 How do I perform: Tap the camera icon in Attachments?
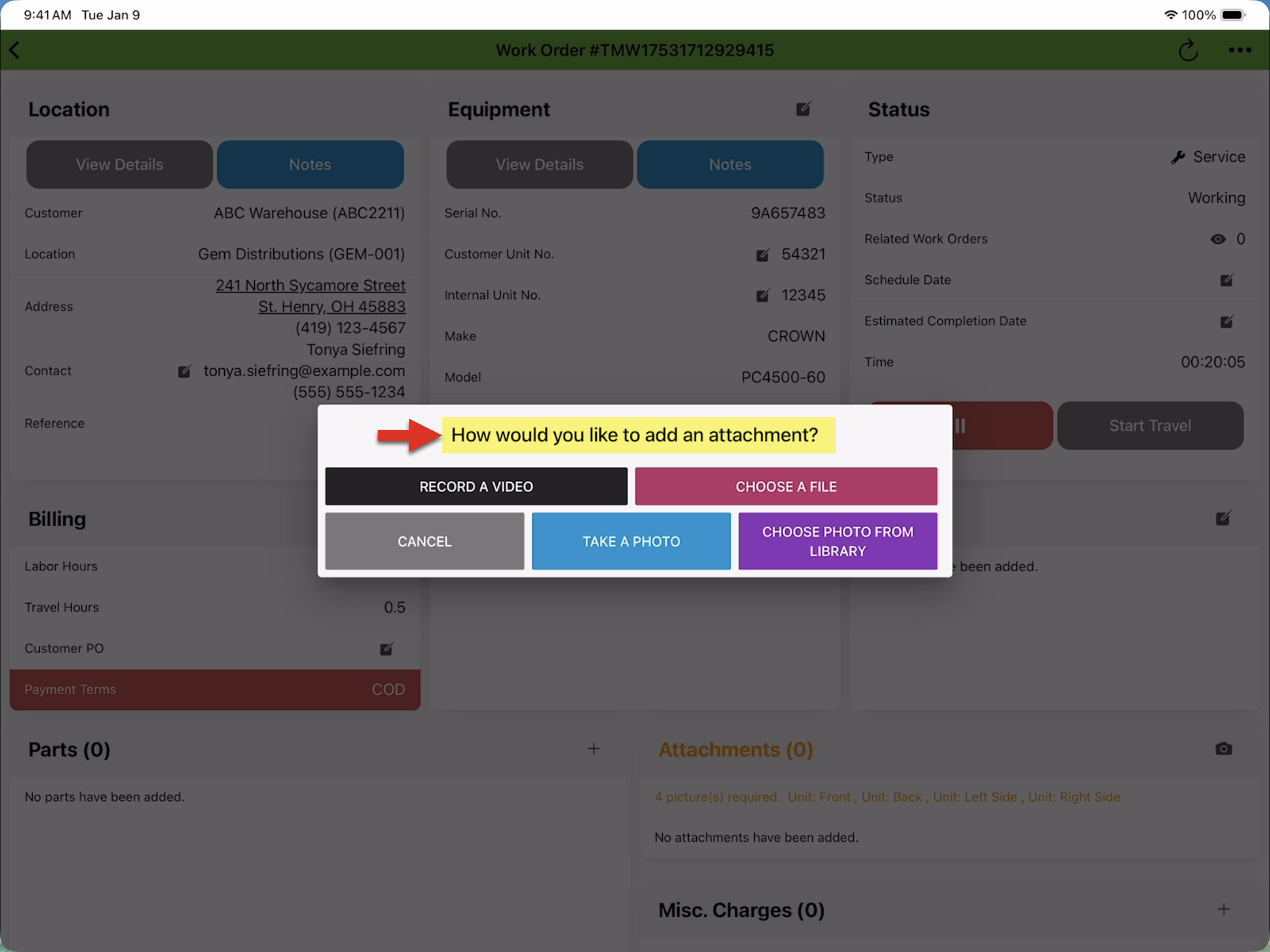(1223, 749)
